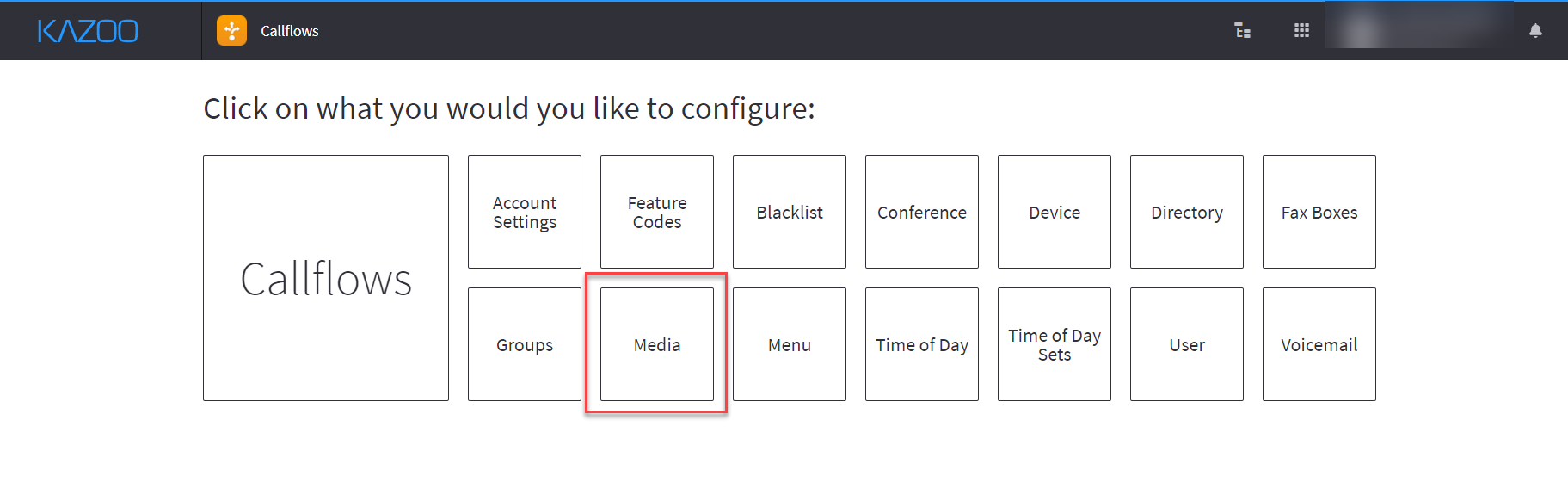Click the orange Callflows app icon
The image size is (1568, 482).
pyautogui.click(x=231, y=31)
